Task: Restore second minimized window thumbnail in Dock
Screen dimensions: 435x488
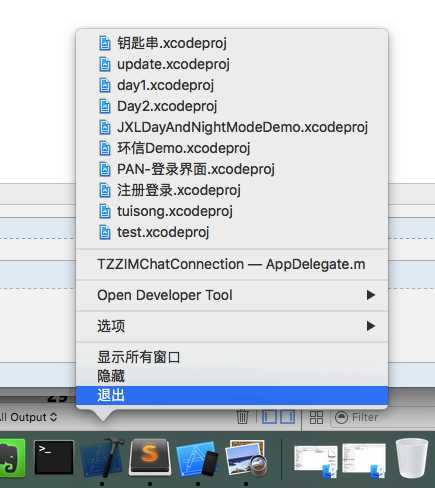Action: (364, 461)
